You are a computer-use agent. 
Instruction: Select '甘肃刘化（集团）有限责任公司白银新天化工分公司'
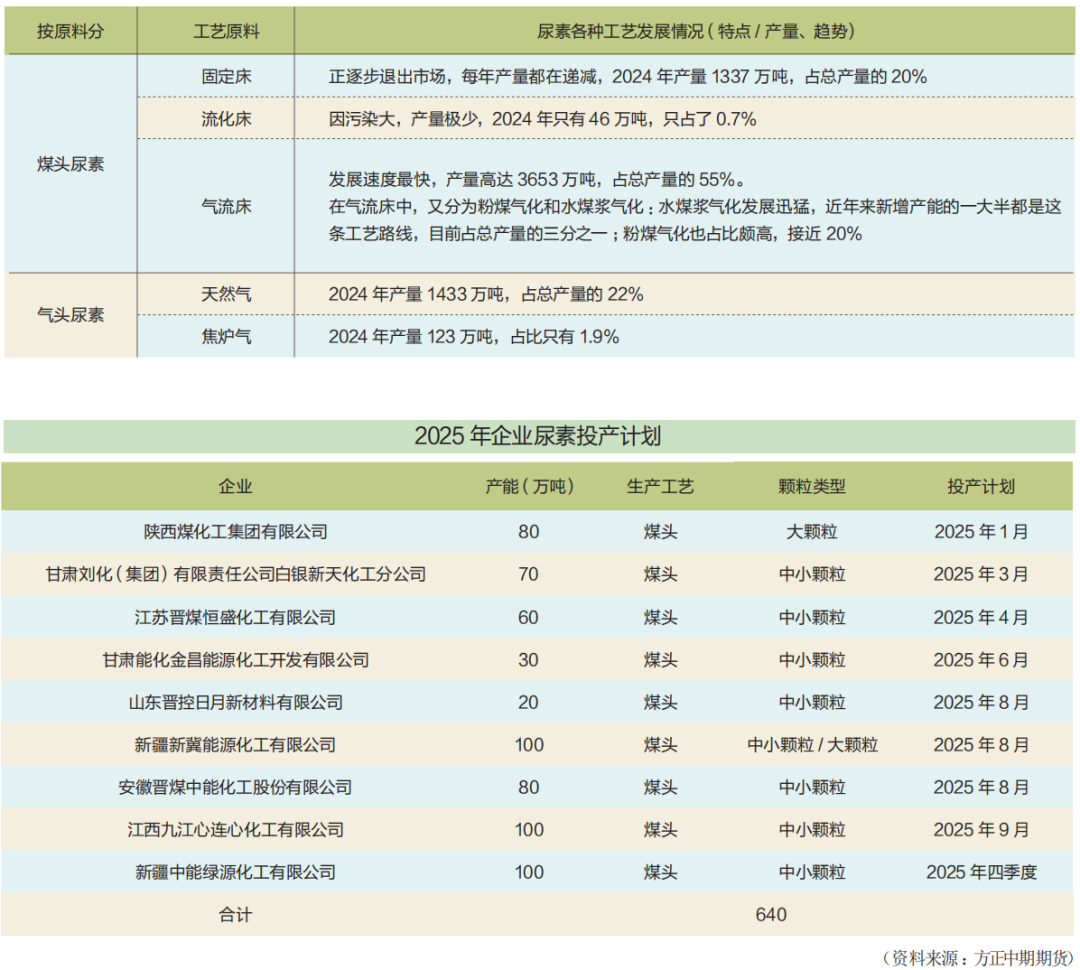click(236, 574)
